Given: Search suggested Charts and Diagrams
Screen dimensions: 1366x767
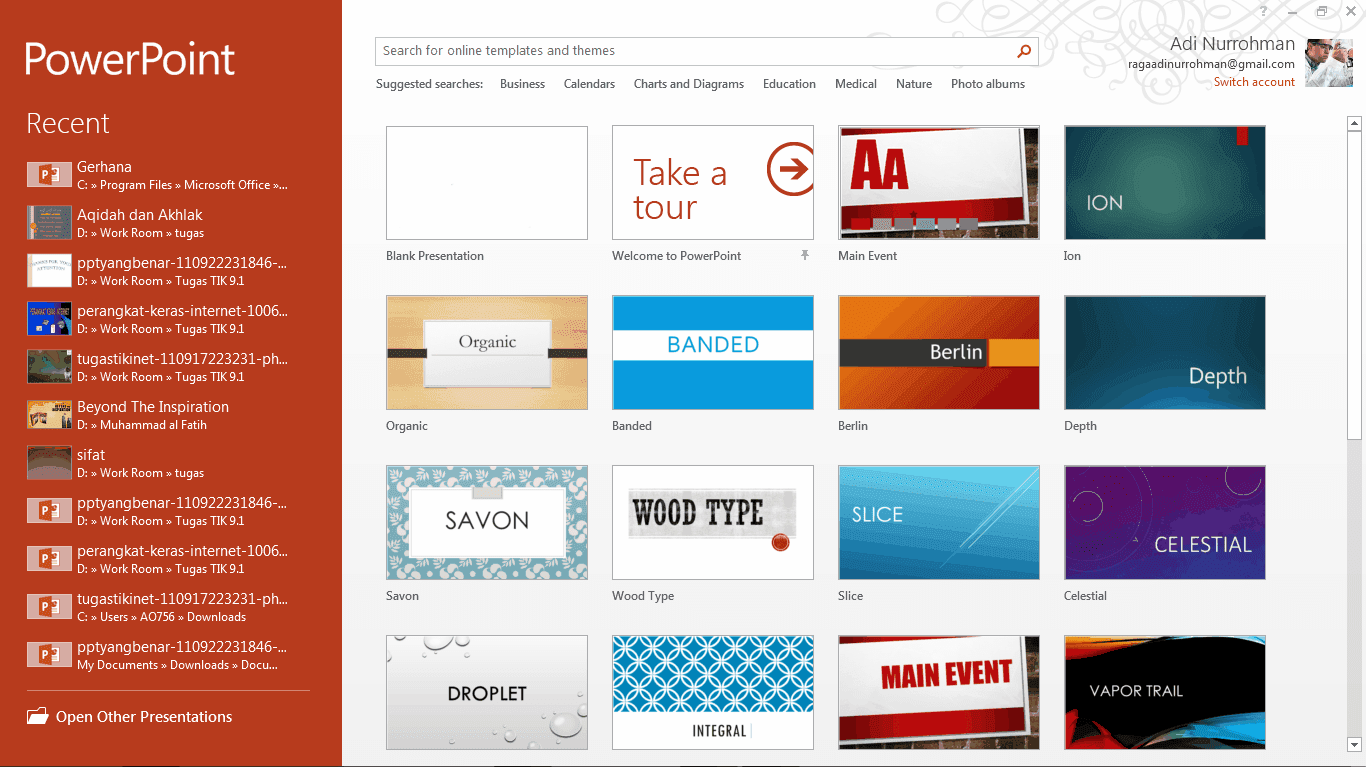Looking at the screenshot, I should tap(689, 84).
